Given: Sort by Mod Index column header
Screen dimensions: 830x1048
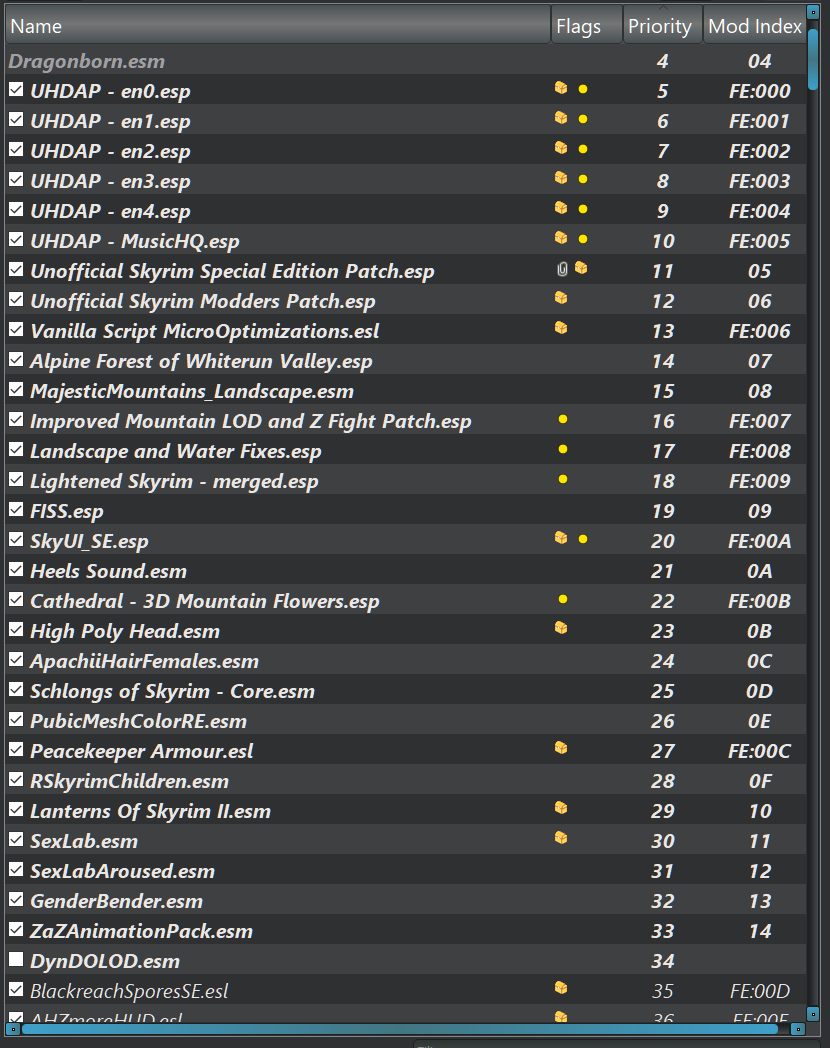Looking at the screenshot, I should (754, 26).
